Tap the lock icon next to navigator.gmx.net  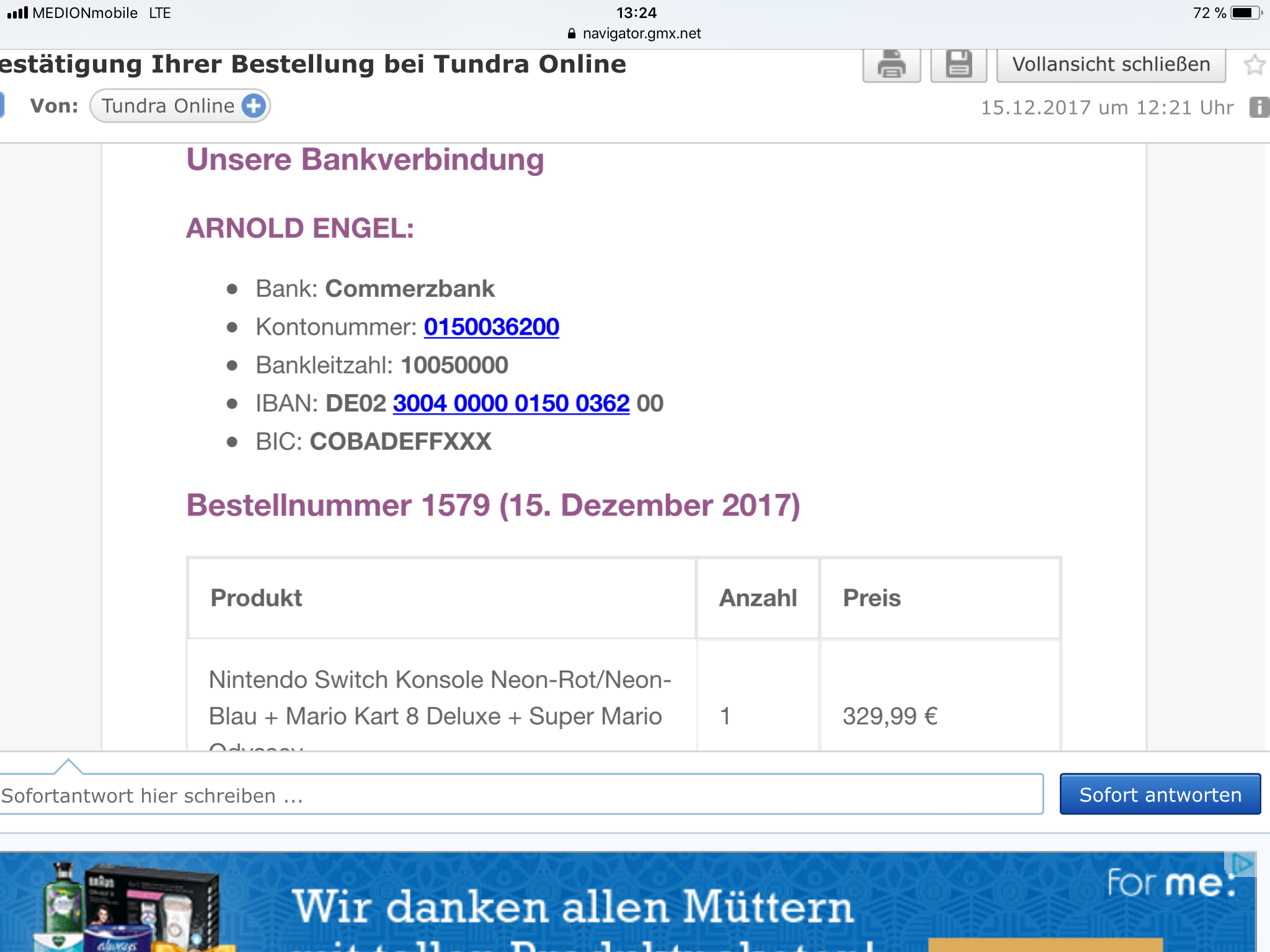pos(572,33)
